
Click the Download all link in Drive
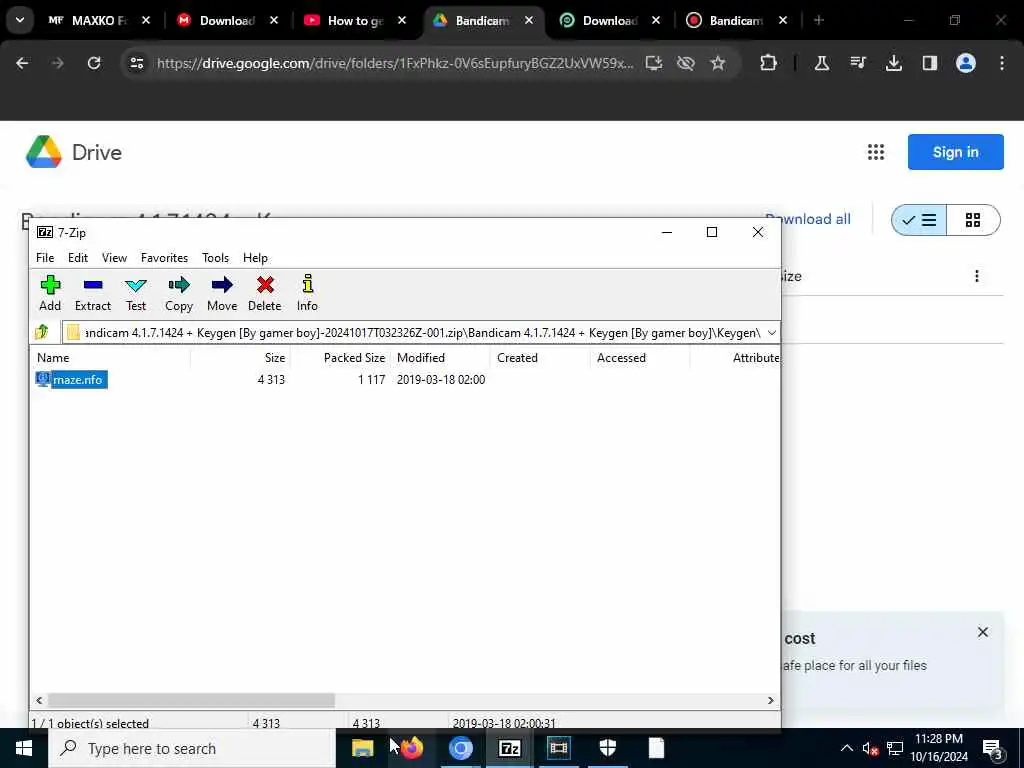(816, 219)
